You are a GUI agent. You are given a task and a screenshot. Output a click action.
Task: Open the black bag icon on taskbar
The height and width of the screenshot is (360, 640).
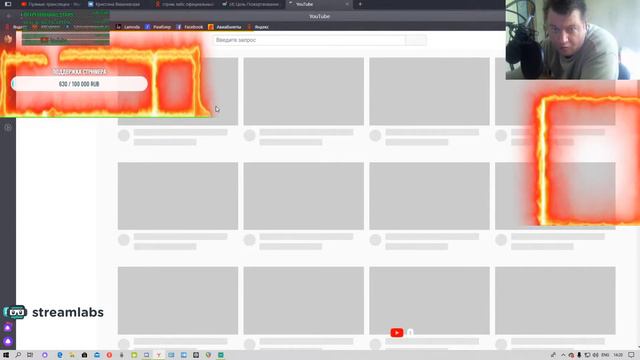pos(84,355)
